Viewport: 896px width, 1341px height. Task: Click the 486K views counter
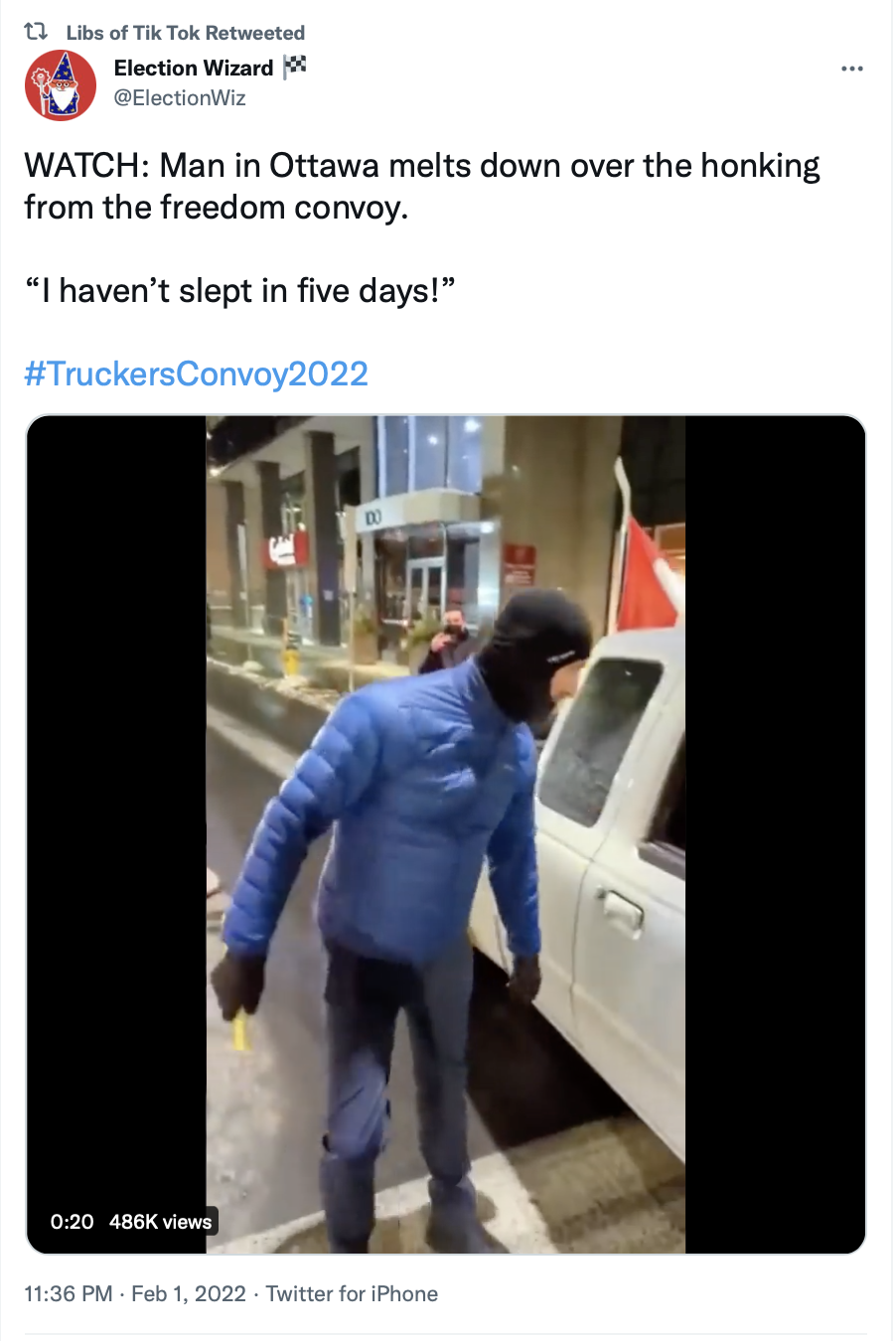(161, 1222)
